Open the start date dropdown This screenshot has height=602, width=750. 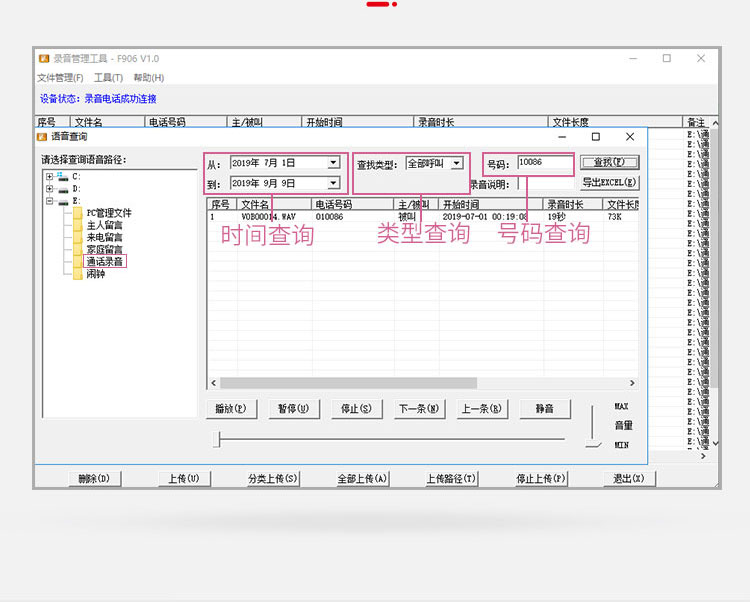coord(333,163)
